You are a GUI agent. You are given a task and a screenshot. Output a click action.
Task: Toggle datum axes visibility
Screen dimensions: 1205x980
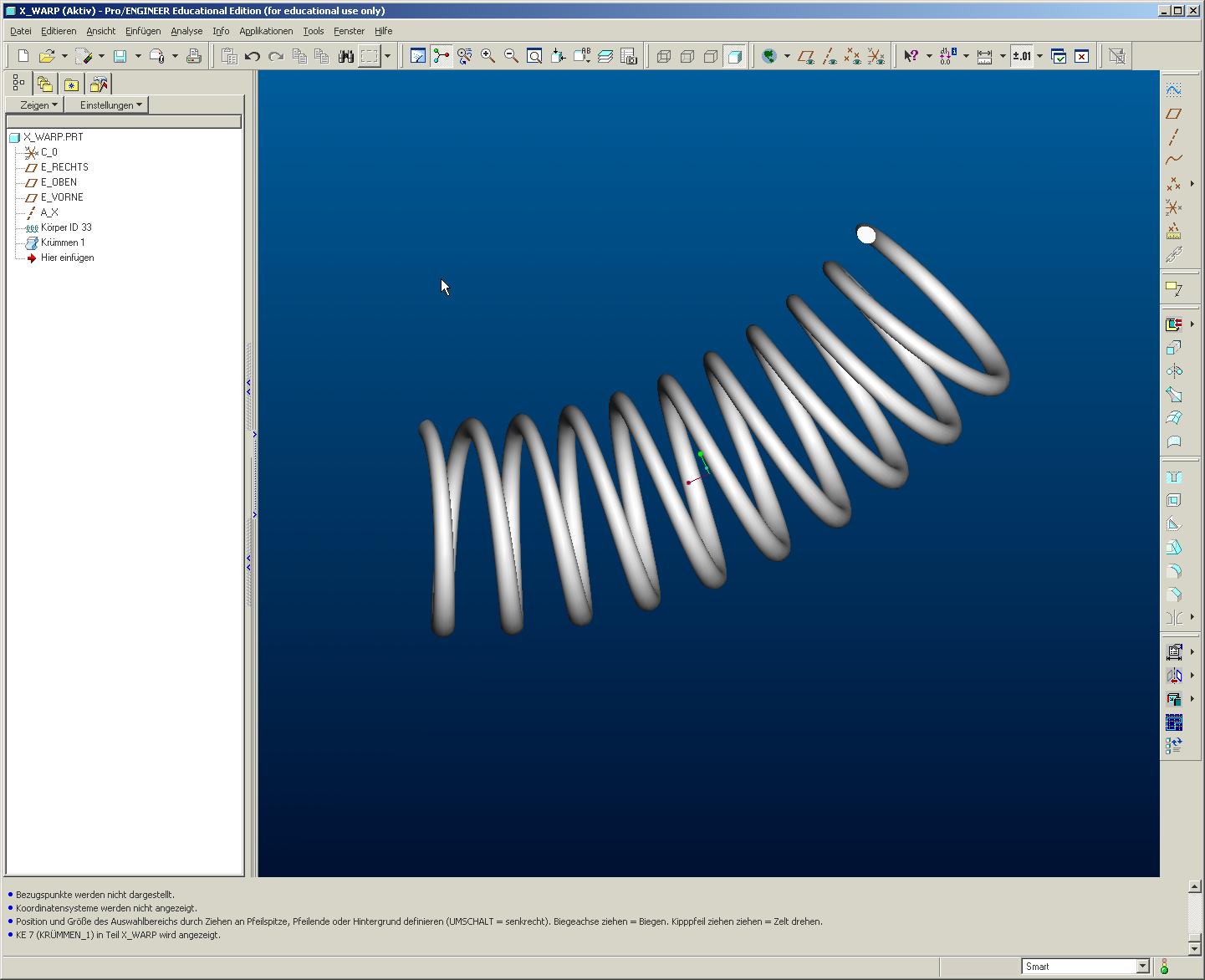[x=830, y=56]
